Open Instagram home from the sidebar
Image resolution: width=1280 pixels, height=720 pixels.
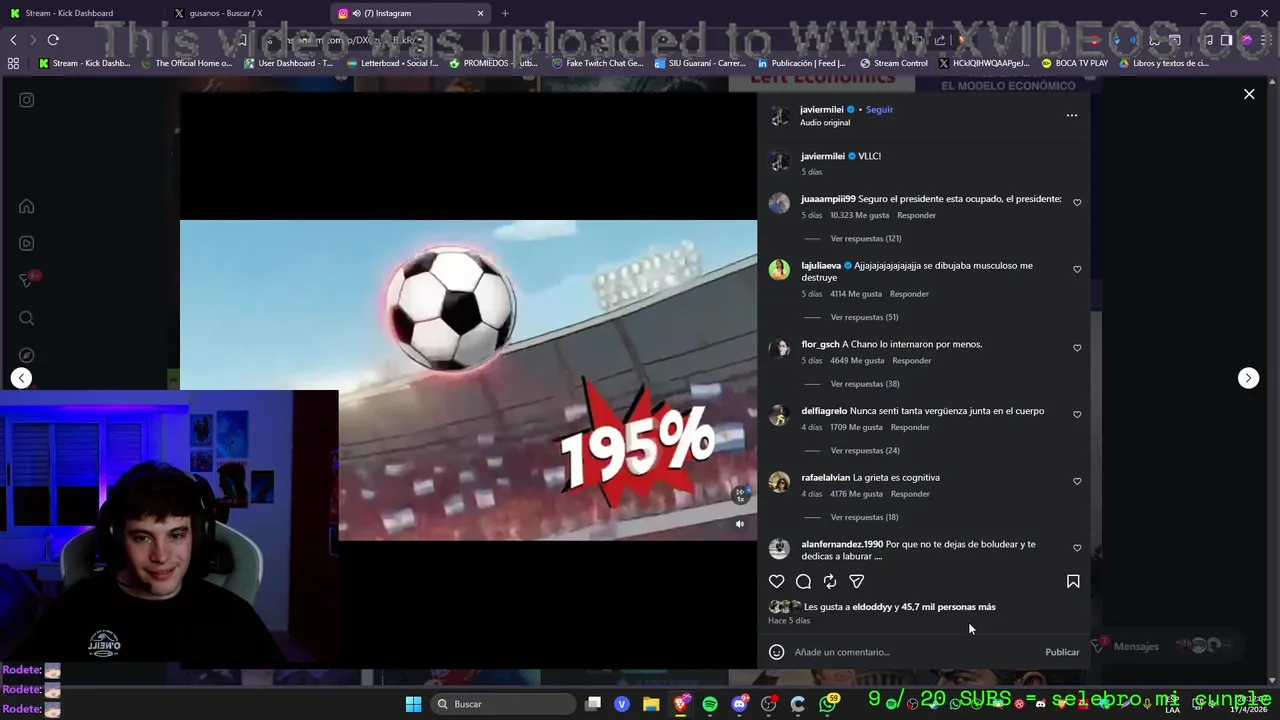pyautogui.click(x=27, y=206)
